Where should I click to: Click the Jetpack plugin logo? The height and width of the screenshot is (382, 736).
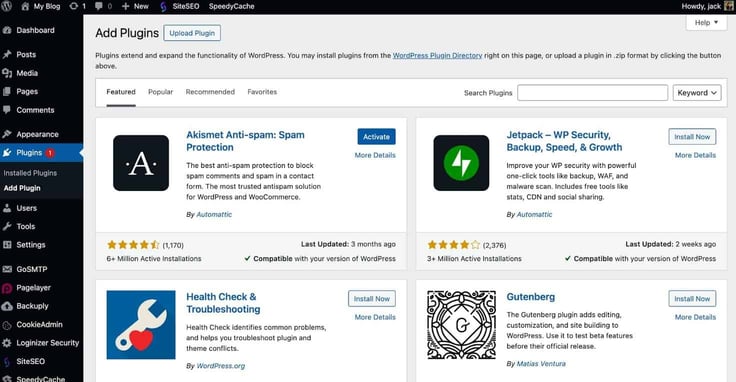tap(461, 163)
